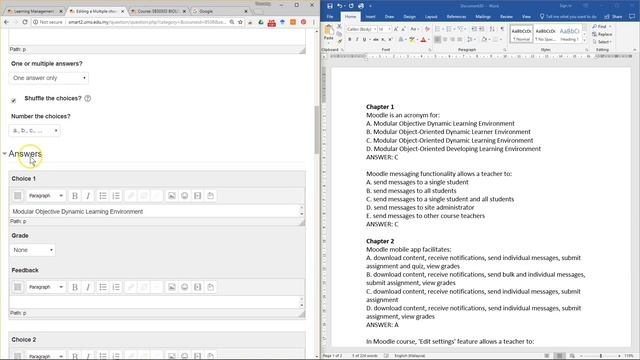
Task: Expand toolbar toggle in Feedback editor
Action: click(x=18, y=287)
